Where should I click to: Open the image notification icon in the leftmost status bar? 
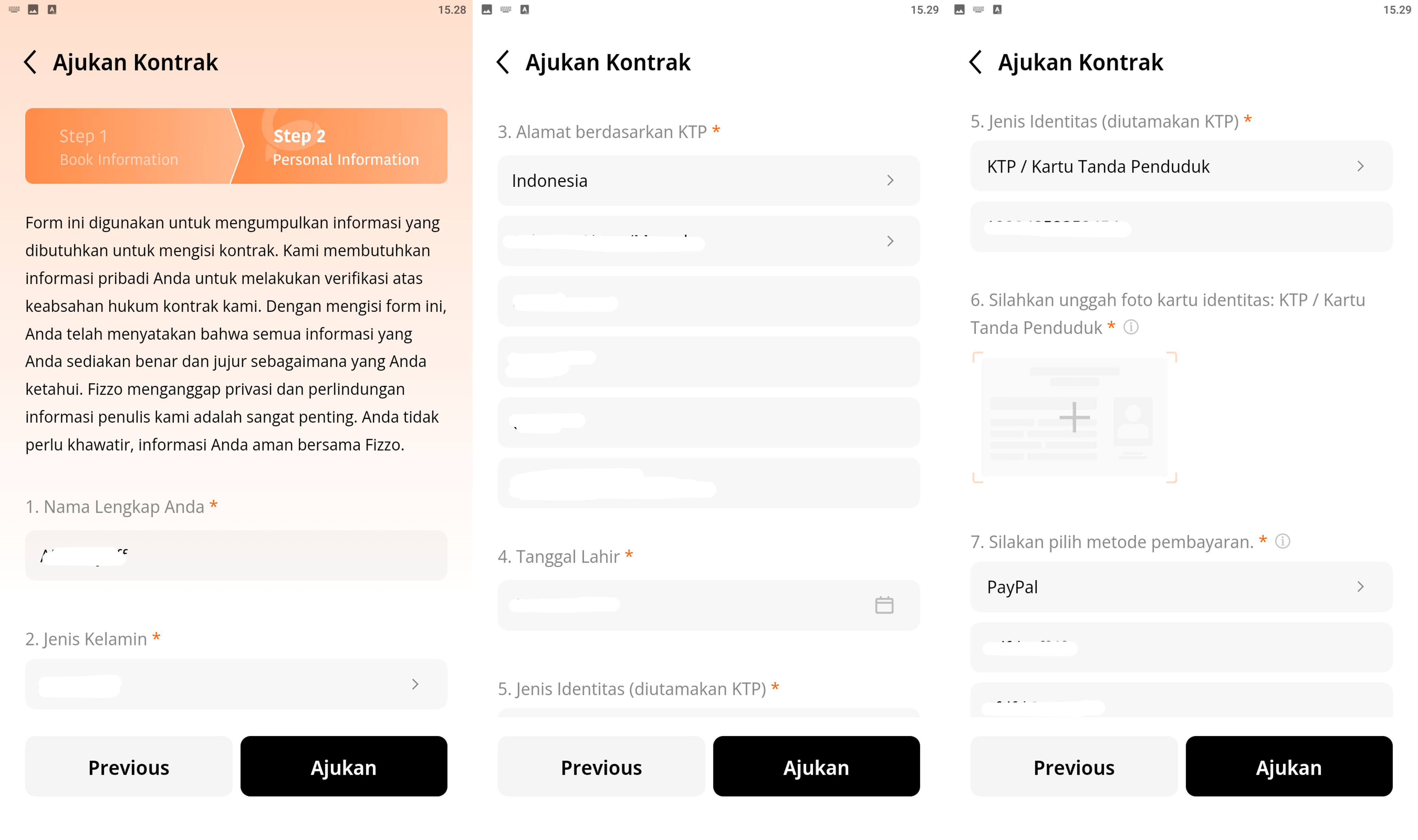[x=33, y=10]
